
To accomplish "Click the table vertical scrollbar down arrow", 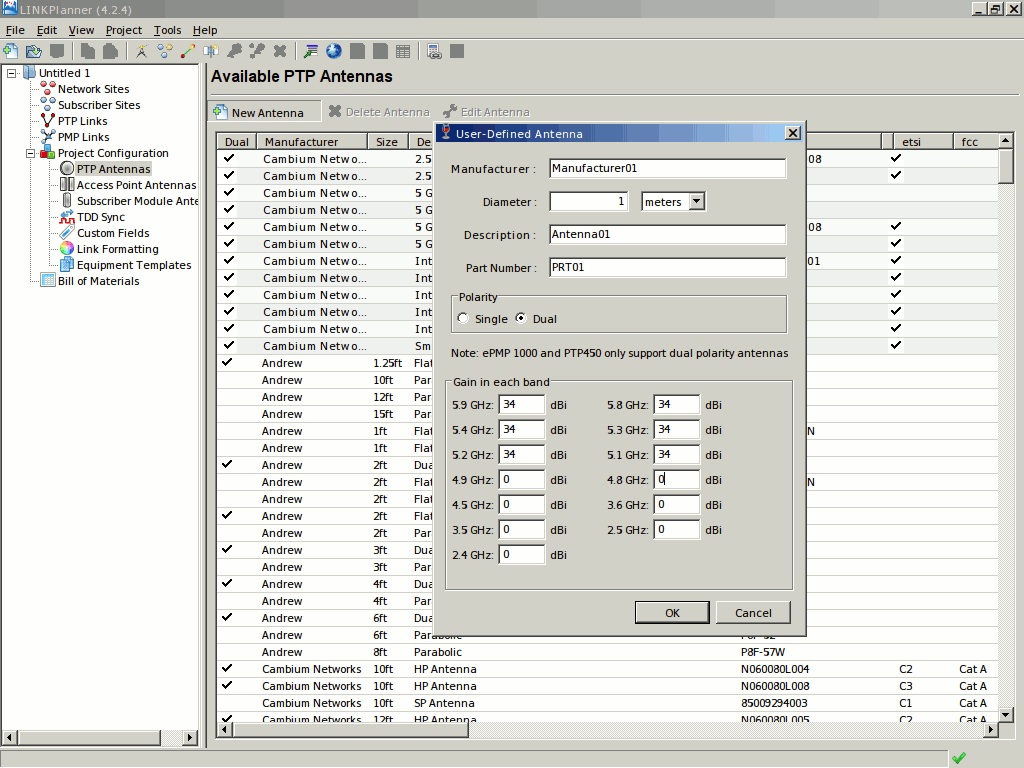I will pyautogui.click(x=1006, y=714).
